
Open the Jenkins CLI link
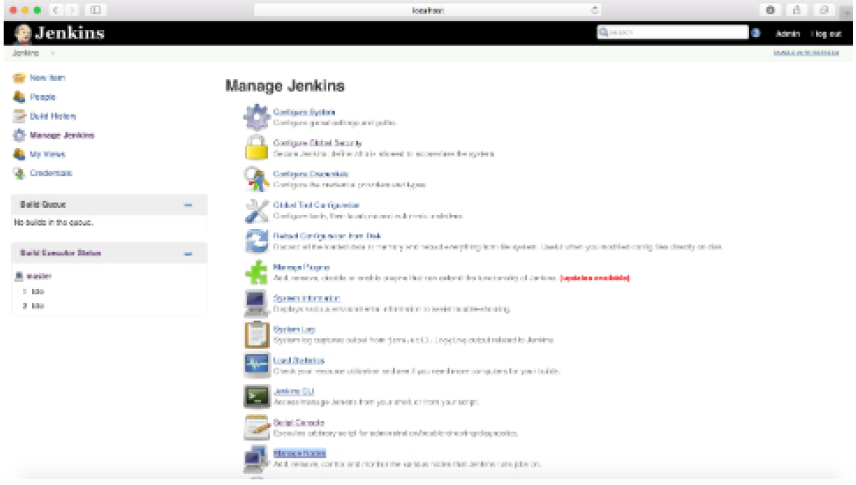pyautogui.click(x=294, y=392)
